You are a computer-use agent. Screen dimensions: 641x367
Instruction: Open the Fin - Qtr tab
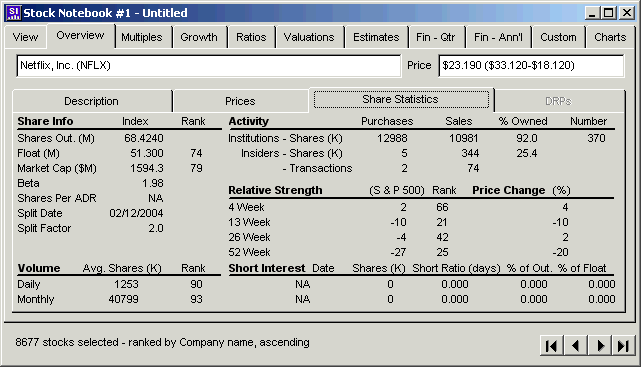436,37
